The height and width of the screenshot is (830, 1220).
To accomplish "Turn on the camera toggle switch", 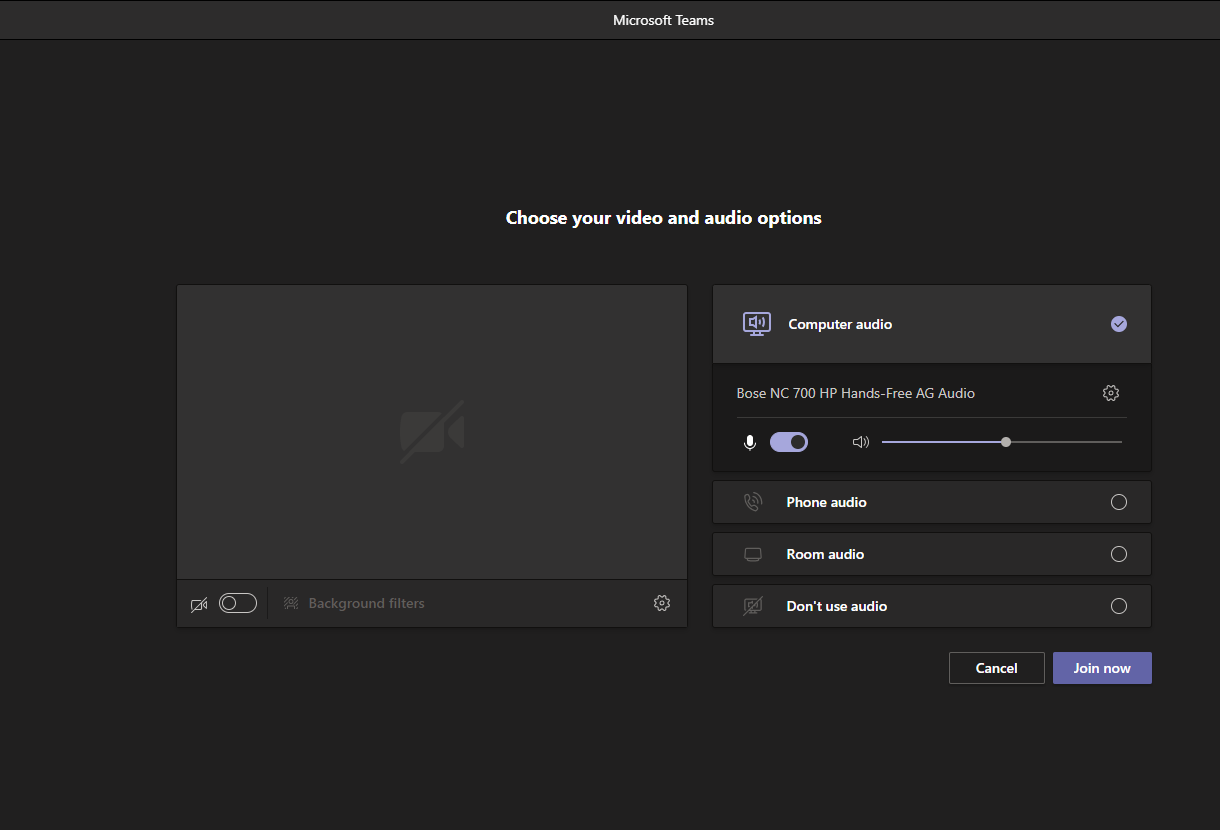I will 238,603.
